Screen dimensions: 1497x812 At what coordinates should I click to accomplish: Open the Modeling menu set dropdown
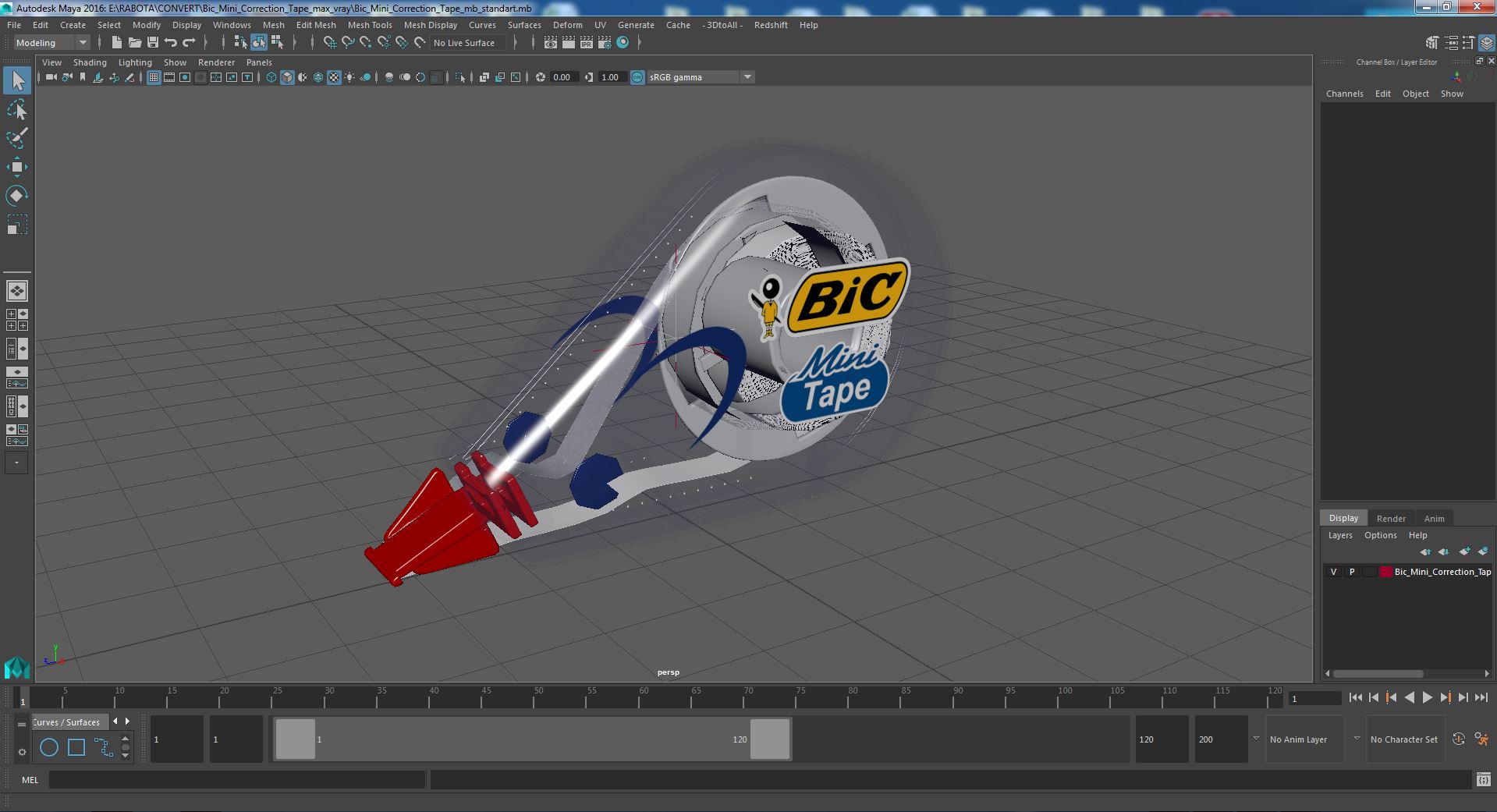[x=51, y=43]
